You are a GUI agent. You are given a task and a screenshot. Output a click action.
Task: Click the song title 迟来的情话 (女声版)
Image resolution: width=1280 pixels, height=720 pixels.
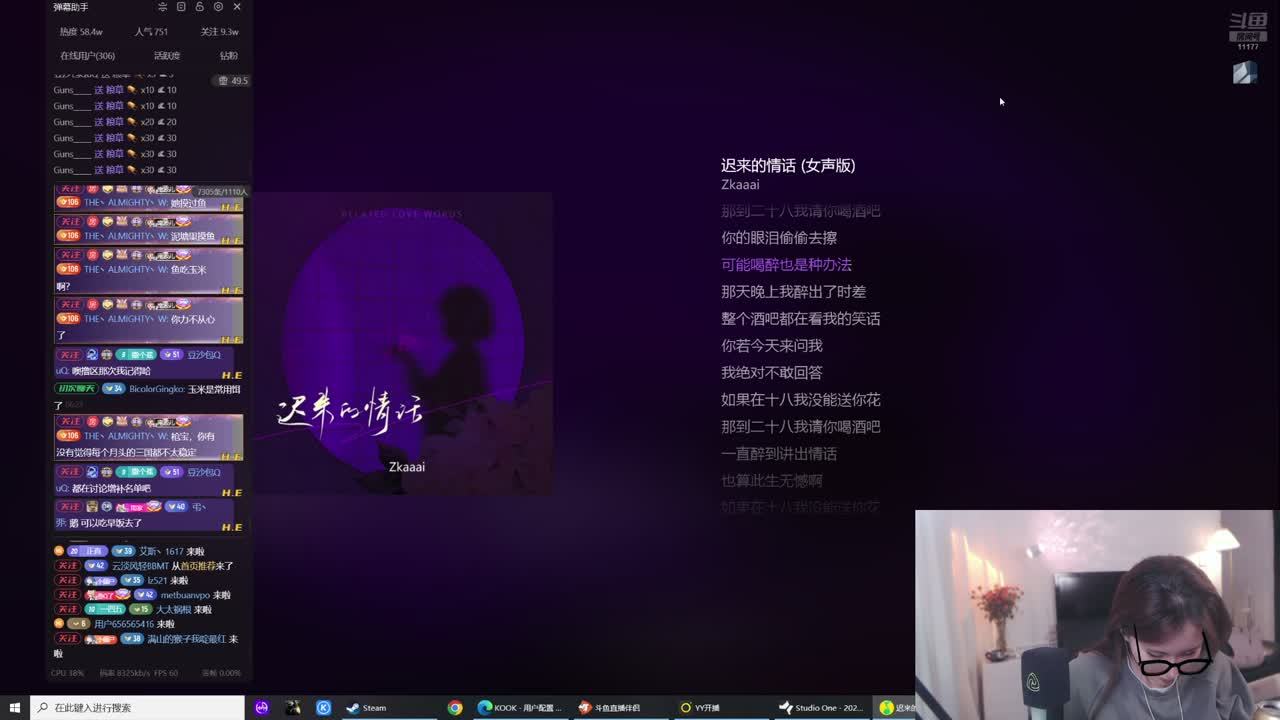788,166
